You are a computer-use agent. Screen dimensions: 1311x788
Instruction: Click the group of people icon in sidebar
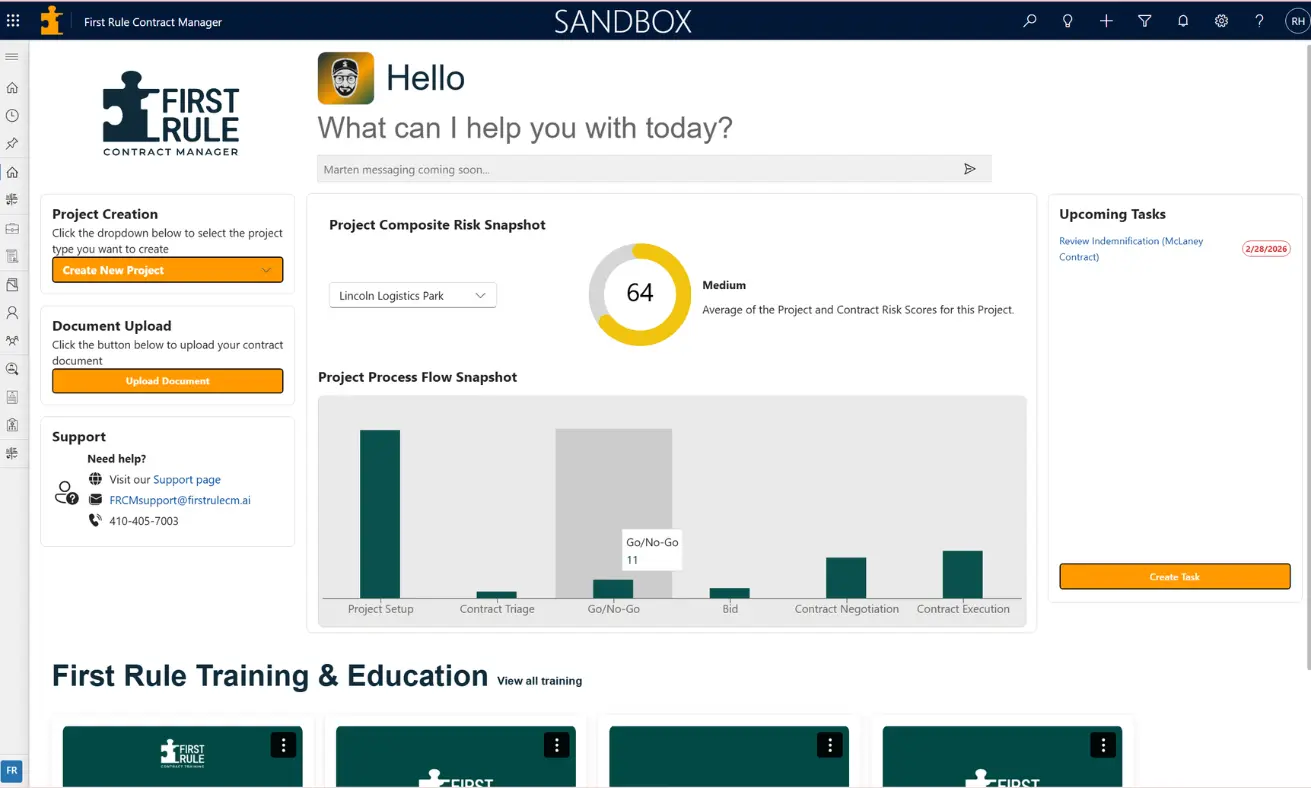pos(12,341)
